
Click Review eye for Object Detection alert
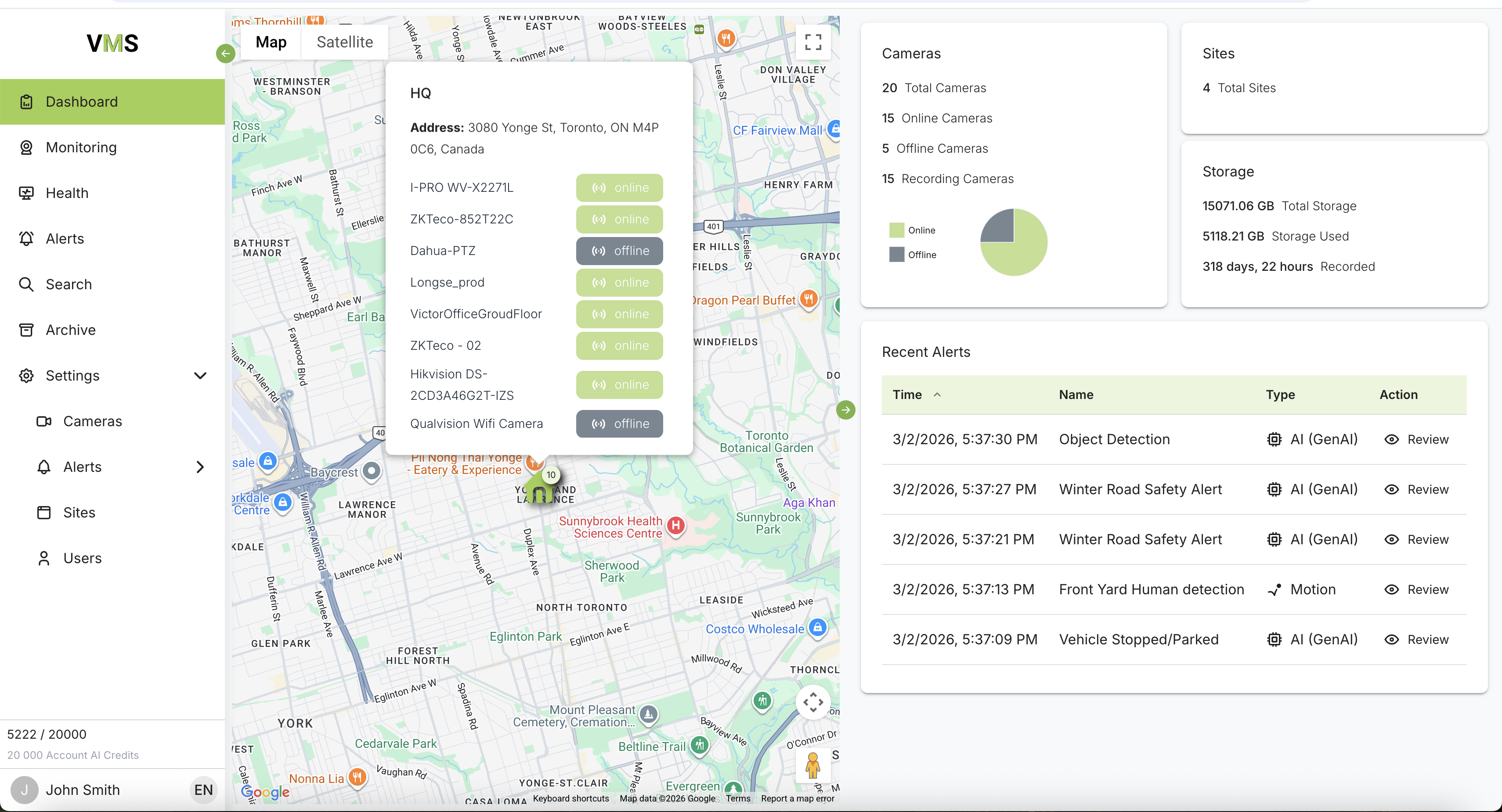pyautogui.click(x=1392, y=439)
